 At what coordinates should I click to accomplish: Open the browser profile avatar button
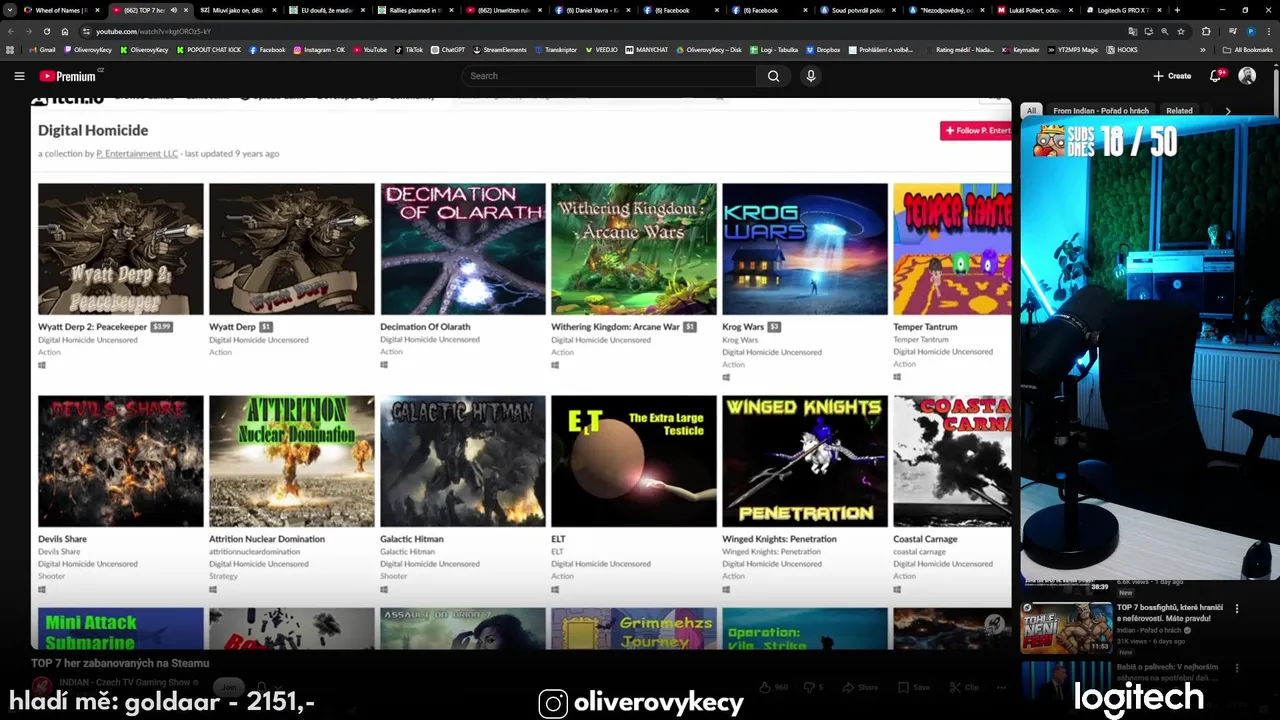(x=1251, y=31)
